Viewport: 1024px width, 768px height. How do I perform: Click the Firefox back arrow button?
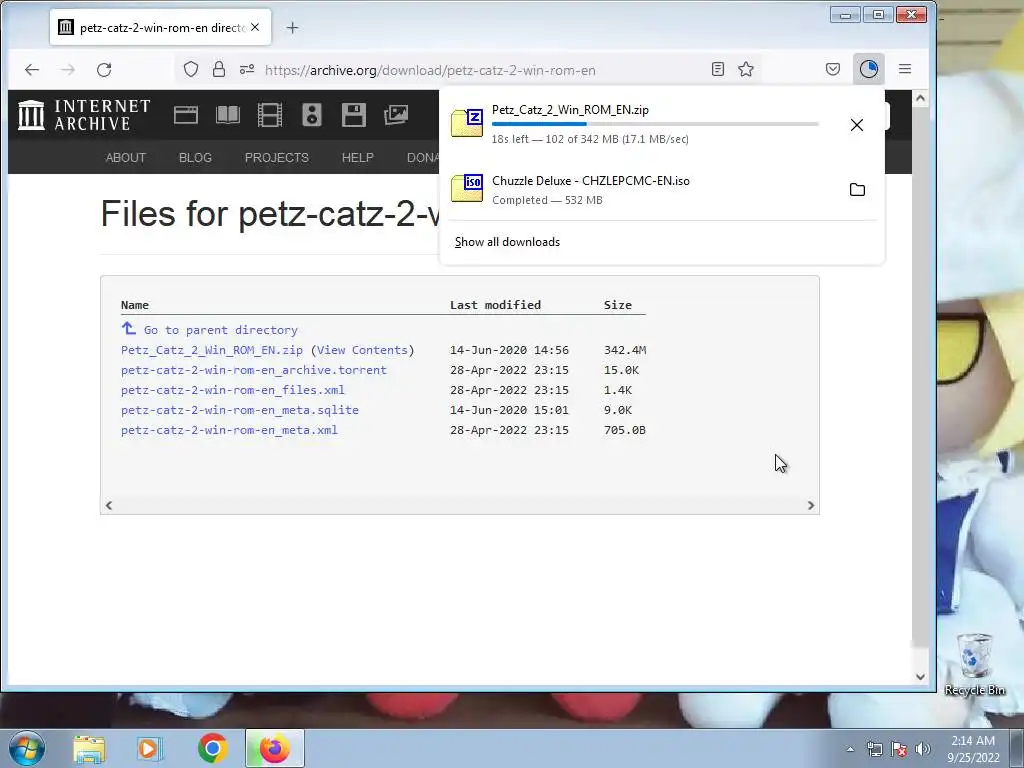pyautogui.click(x=32, y=70)
